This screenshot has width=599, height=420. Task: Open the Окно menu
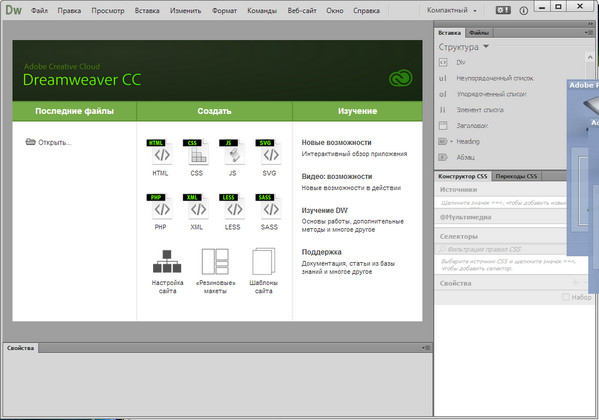click(x=335, y=11)
